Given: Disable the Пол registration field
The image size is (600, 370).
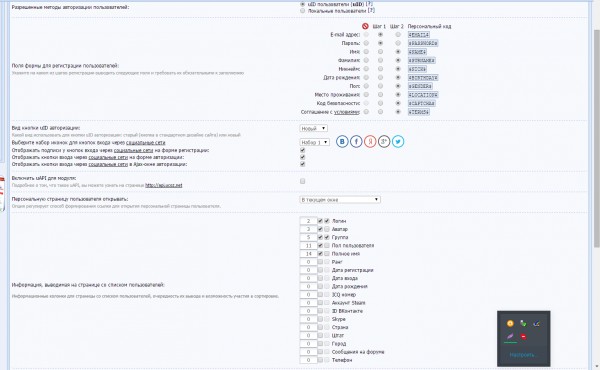Looking at the screenshot, I should point(366,86).
